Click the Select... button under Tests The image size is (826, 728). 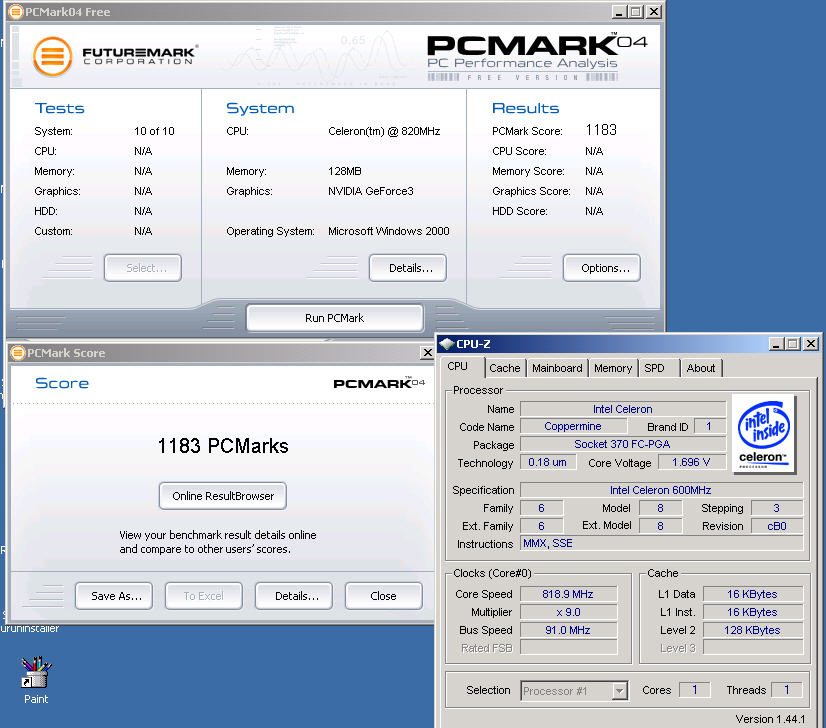pyautogui.click(x=143, y=268)
